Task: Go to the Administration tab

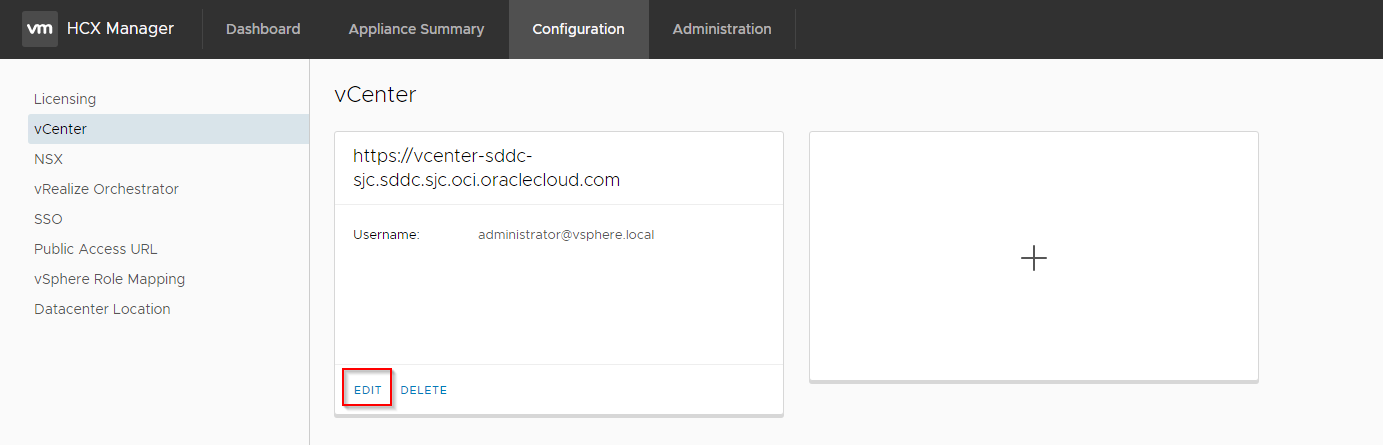Action: pyautogui.click(x=722, y=29)
